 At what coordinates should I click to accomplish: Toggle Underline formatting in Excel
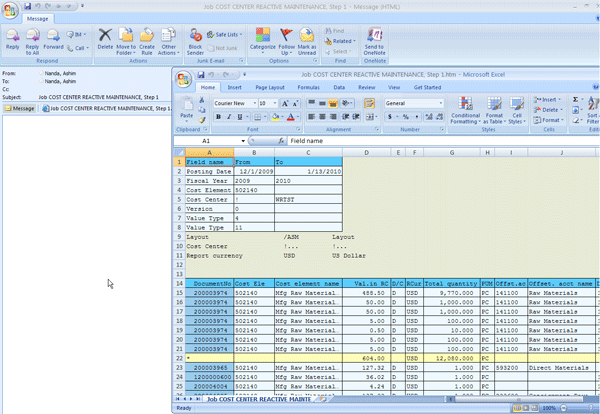[x=240, y=117]
